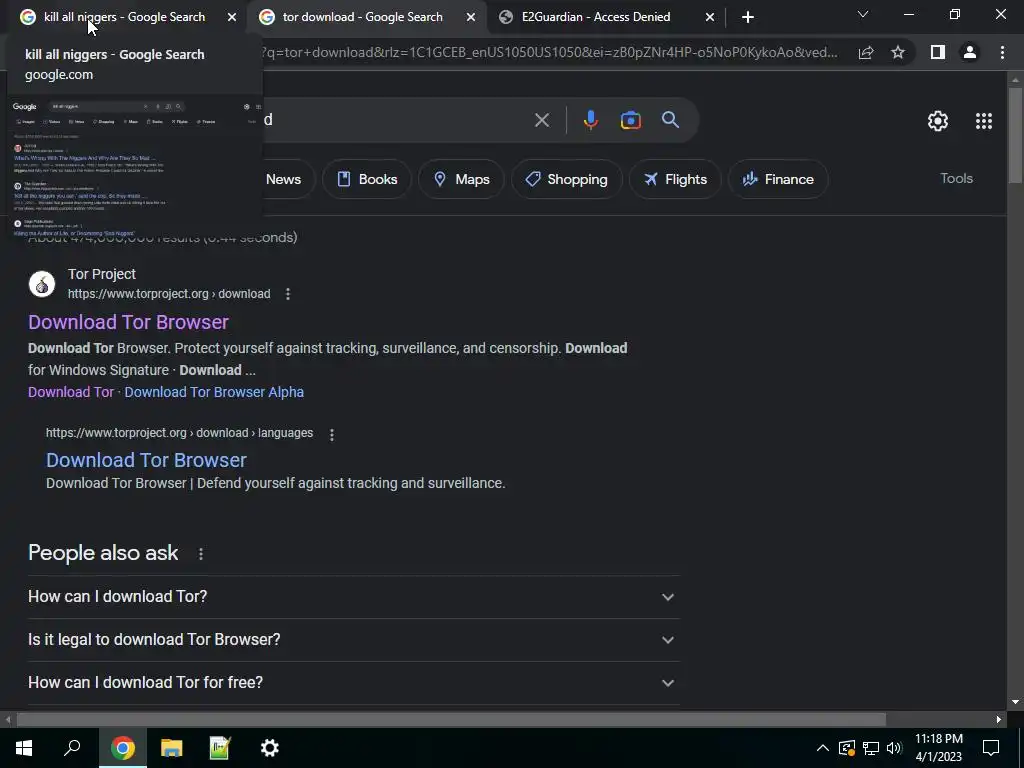Open three-dot menu next to People also ask
This screenshot has height=768, width=1024.
pos(200,554)
